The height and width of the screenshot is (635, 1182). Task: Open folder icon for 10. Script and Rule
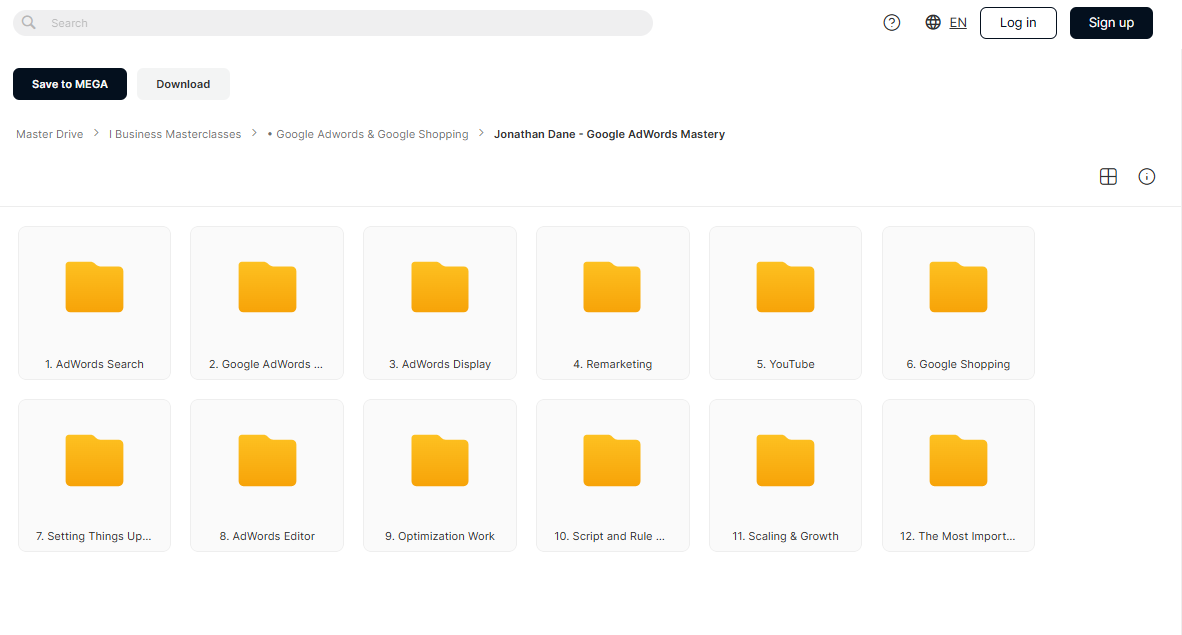coord(612,460)
